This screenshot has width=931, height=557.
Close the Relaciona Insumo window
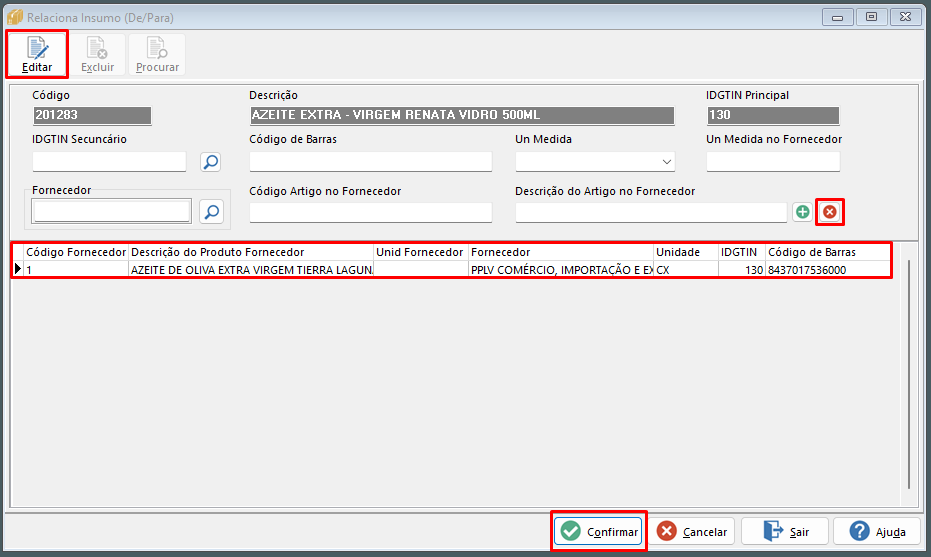pos(905,17)
